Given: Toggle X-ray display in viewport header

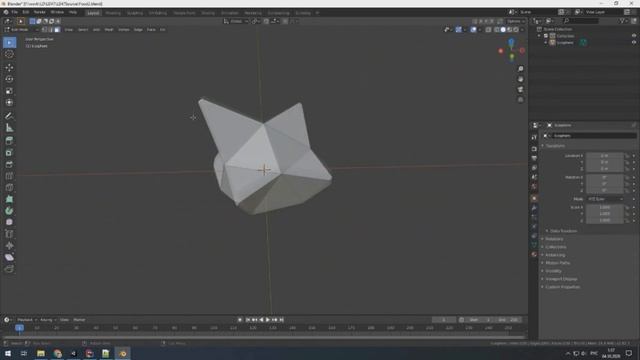Looking at the screenshot, I should (488, 29).
